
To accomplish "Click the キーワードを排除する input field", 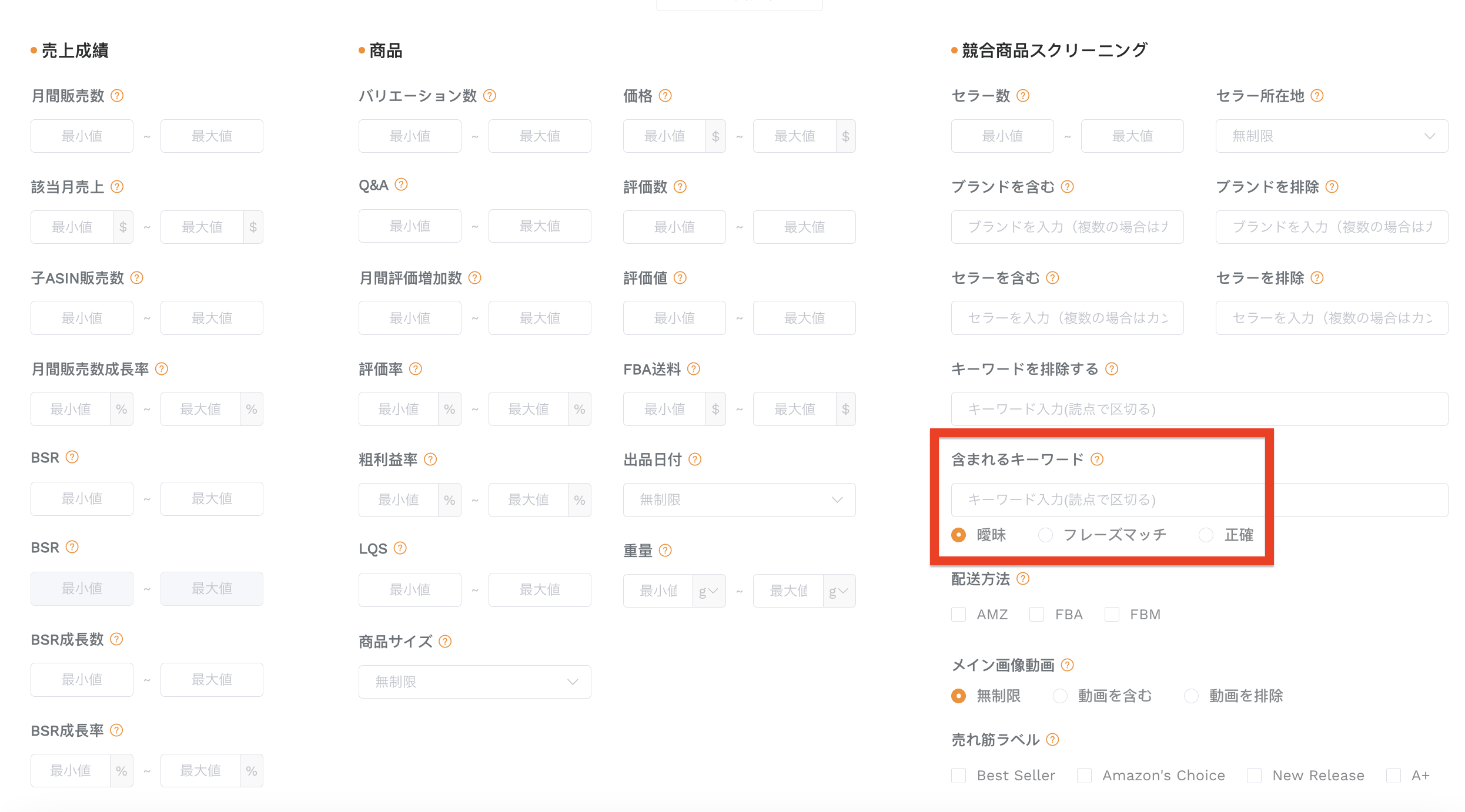I will pos(1199,409).
